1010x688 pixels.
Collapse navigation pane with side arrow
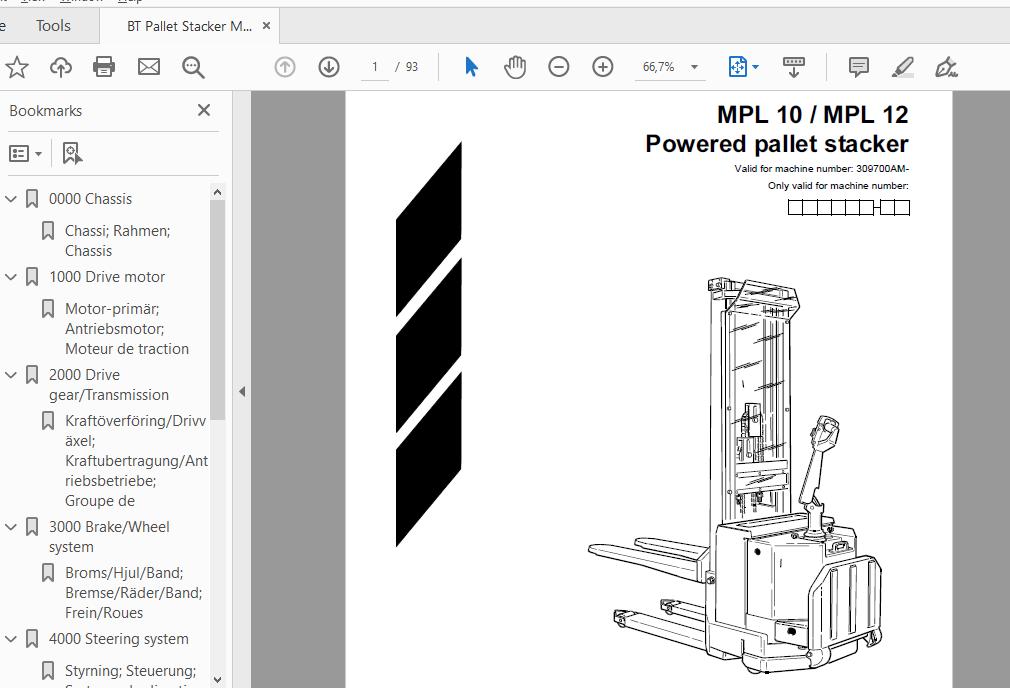[242, 391]
